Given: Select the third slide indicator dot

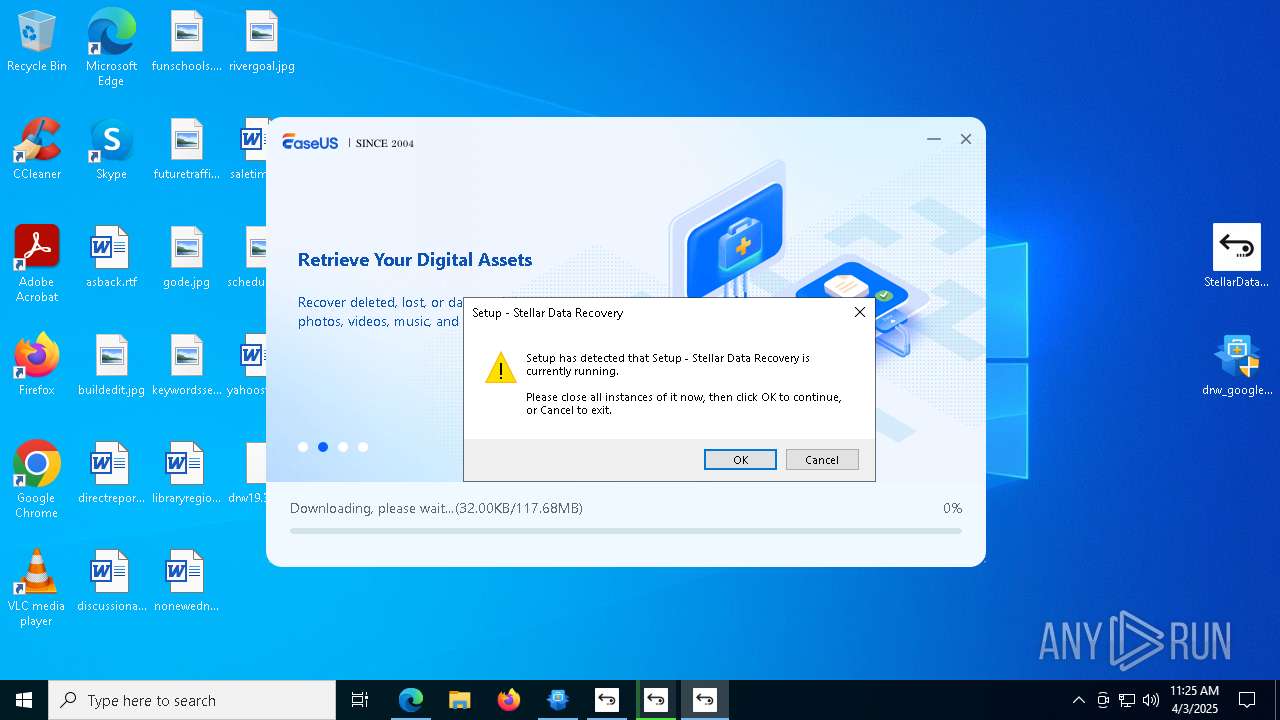Looking at the screenshot, I should (343, 447).
